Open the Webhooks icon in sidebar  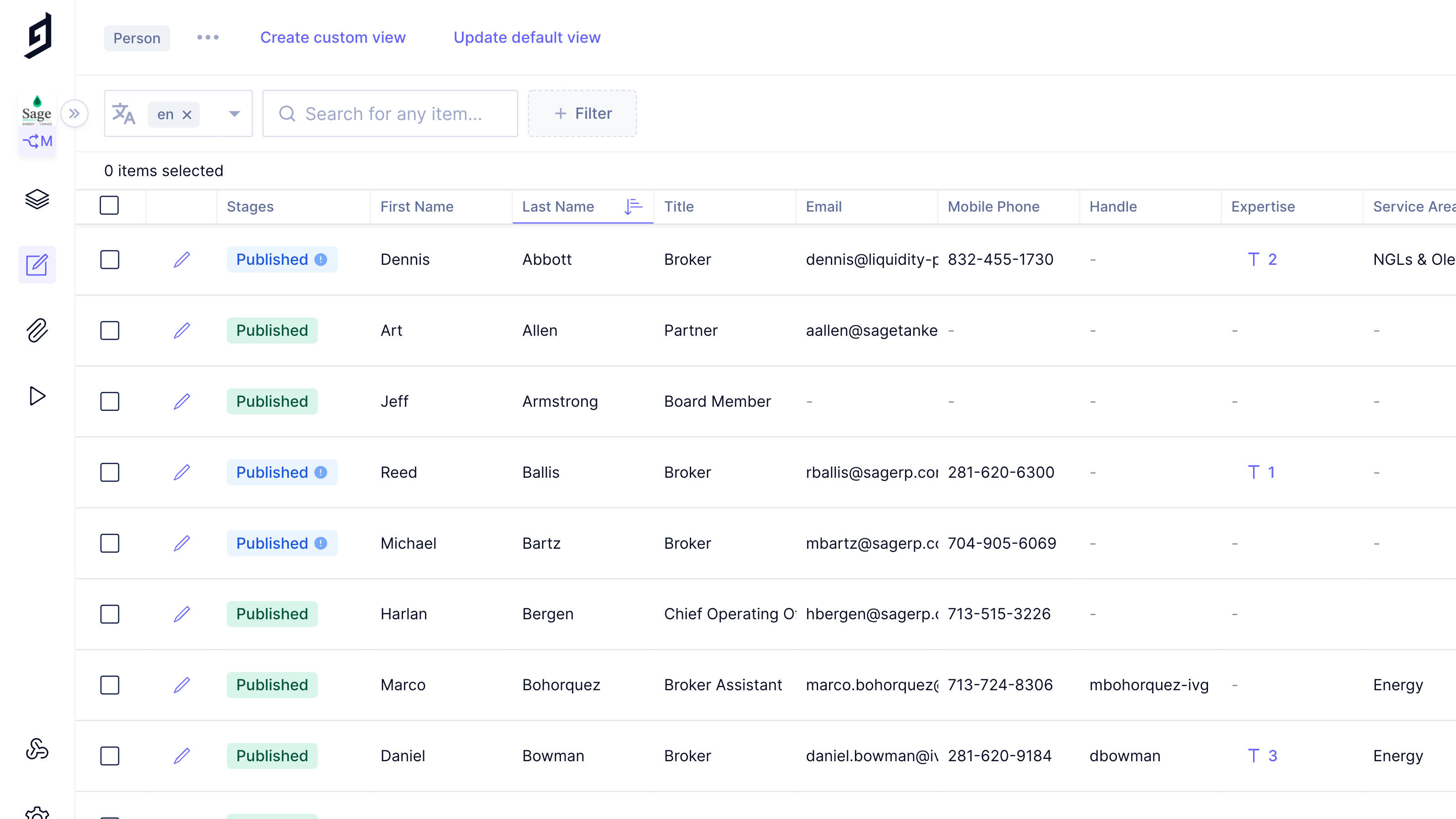coord(37,749)
